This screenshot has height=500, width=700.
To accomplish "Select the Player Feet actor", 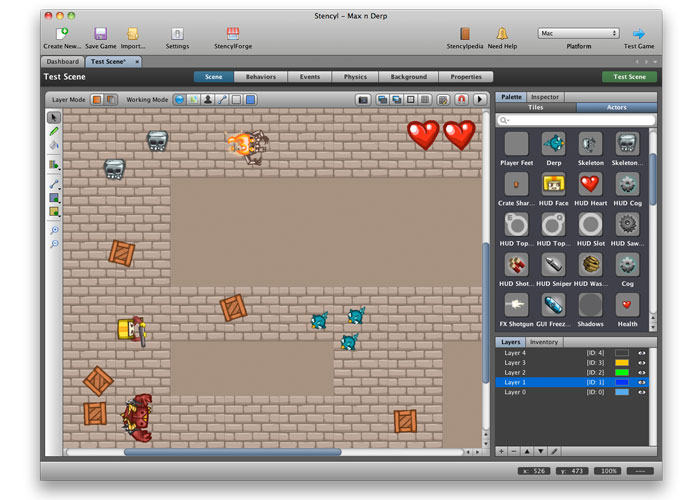I will click(x=517, y=144).
